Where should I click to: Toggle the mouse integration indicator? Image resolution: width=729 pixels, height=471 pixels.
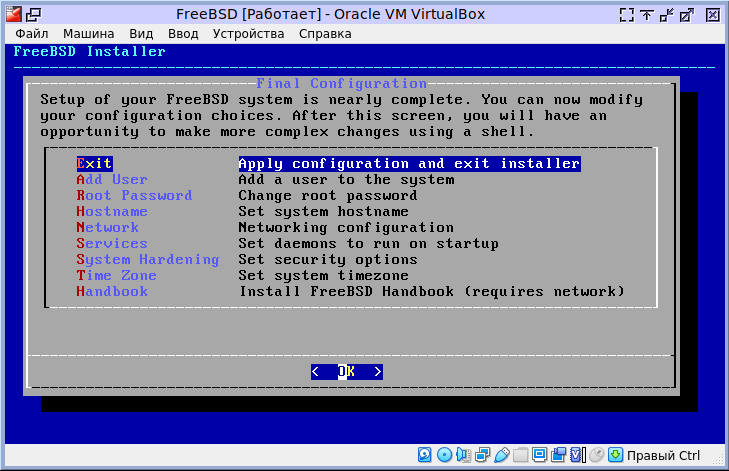point(596,455)
